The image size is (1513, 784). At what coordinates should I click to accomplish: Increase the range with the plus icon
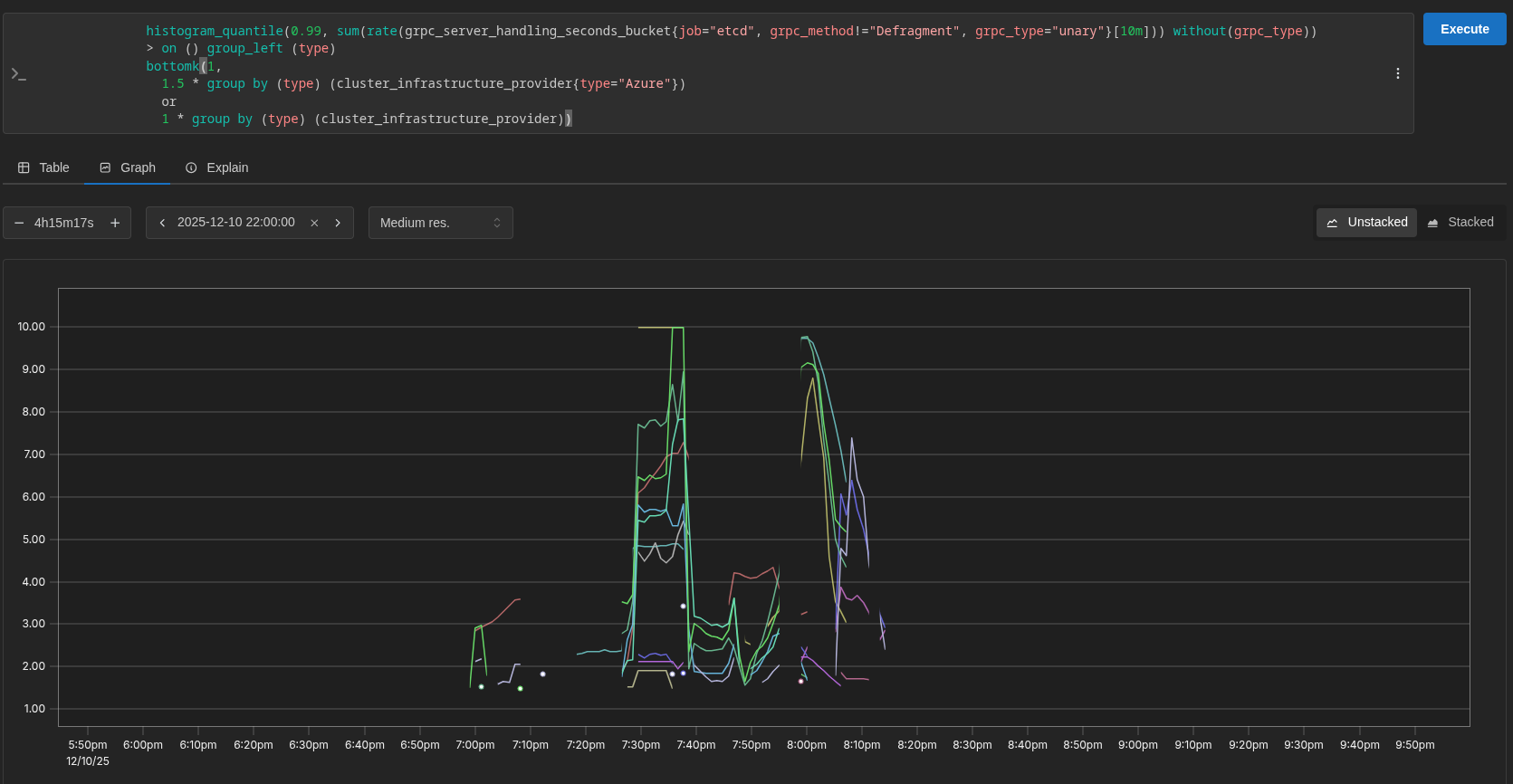tap(115, 223)
